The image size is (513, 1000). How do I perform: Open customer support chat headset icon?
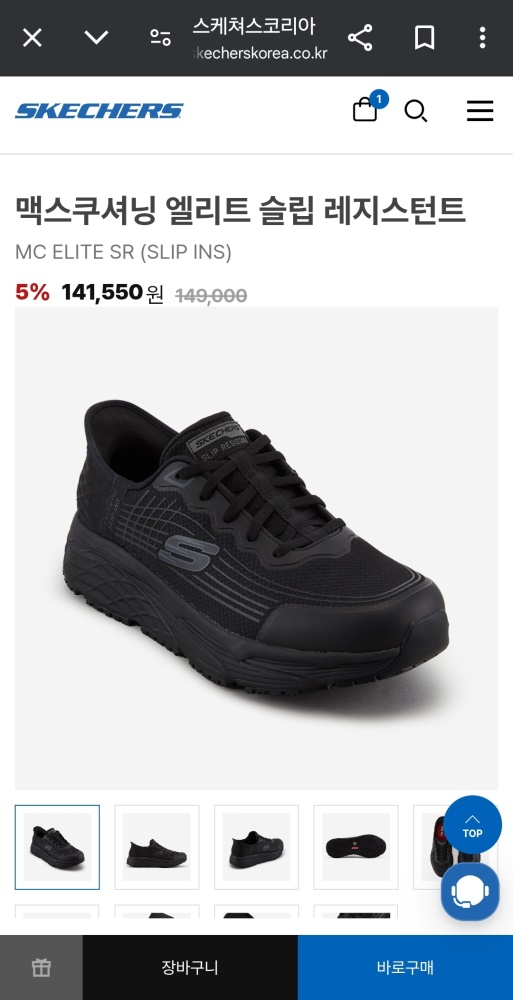click(x=470, y=892)
